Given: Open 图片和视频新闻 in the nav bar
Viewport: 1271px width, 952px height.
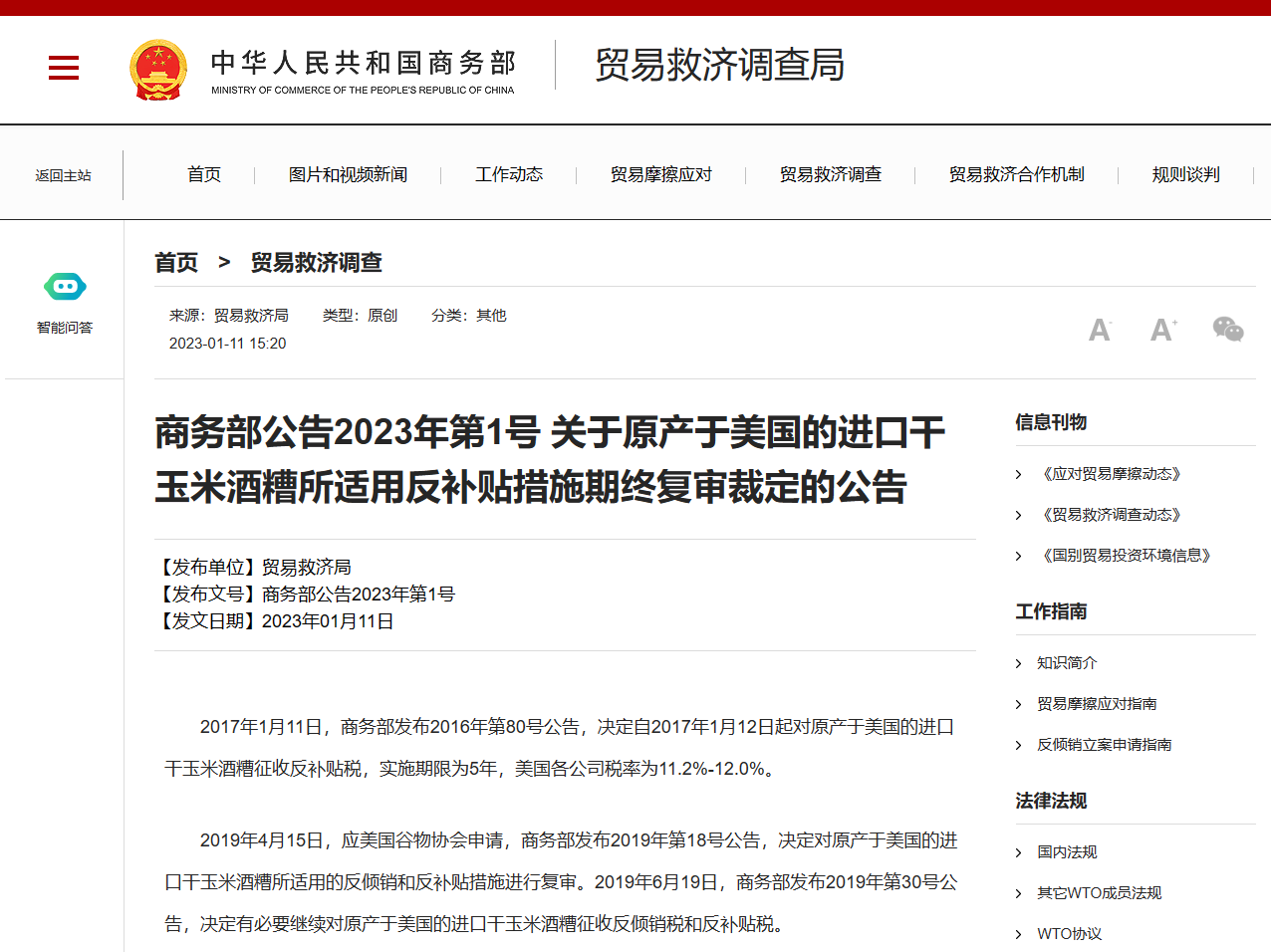Looking at the screenshot, I should point(348,175).
